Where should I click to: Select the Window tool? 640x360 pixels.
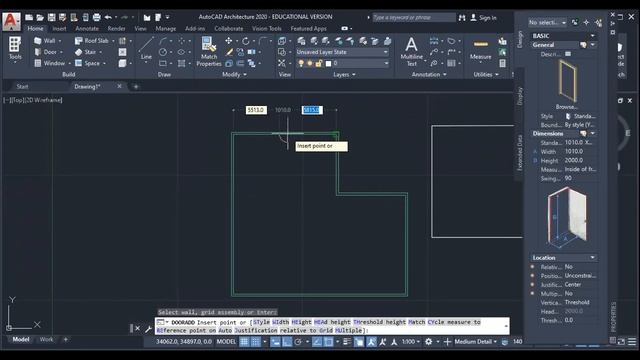[50, 63]
